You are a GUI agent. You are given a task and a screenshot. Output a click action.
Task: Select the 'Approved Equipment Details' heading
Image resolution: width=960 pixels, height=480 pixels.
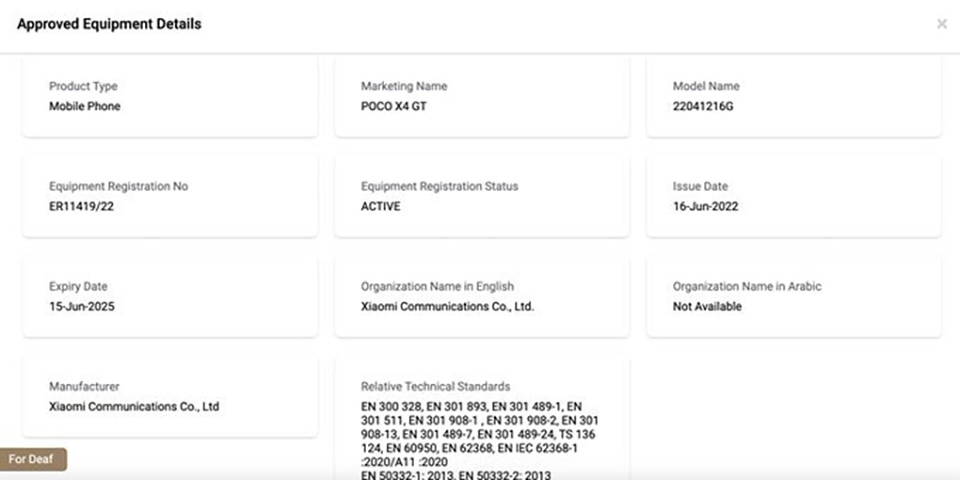pos(109,24)
